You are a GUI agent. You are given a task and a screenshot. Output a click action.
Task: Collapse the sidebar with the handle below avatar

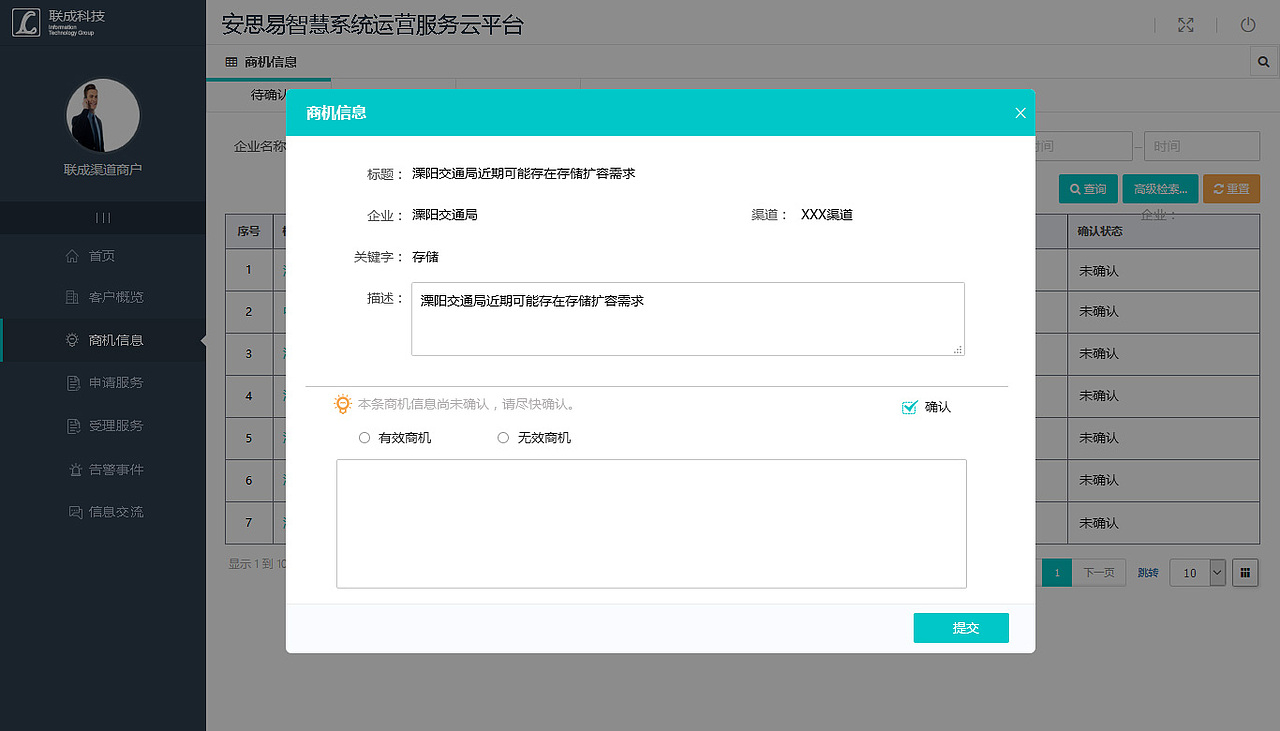[104, 218]
